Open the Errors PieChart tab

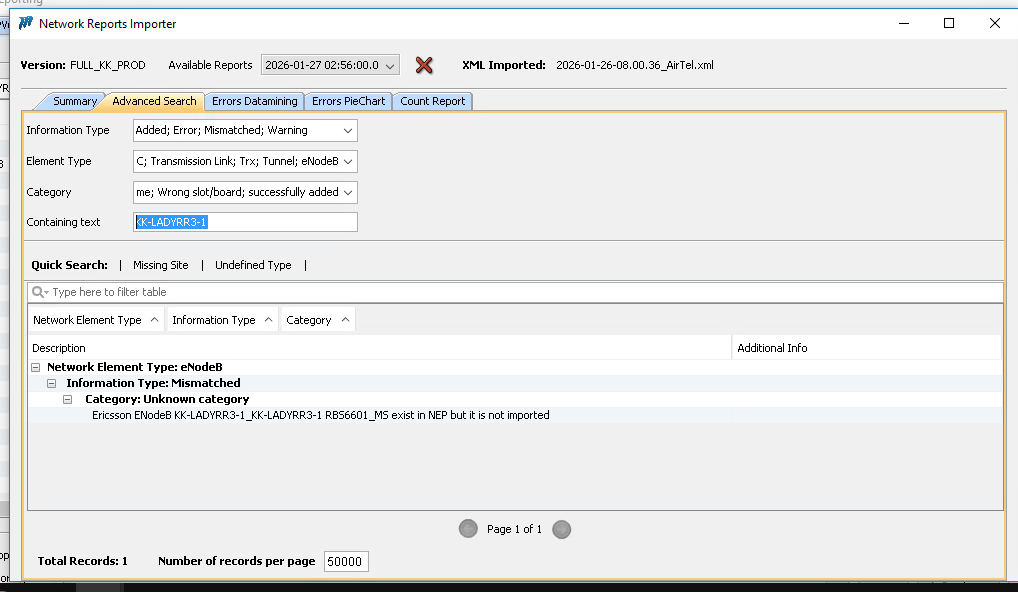click(348, 101)
